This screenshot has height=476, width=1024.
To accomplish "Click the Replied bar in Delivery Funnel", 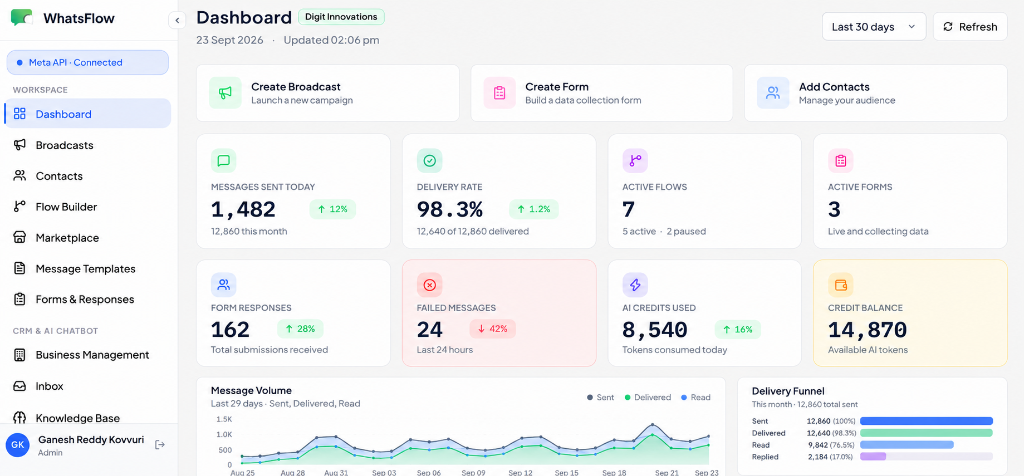I will [x=872, y=456].
